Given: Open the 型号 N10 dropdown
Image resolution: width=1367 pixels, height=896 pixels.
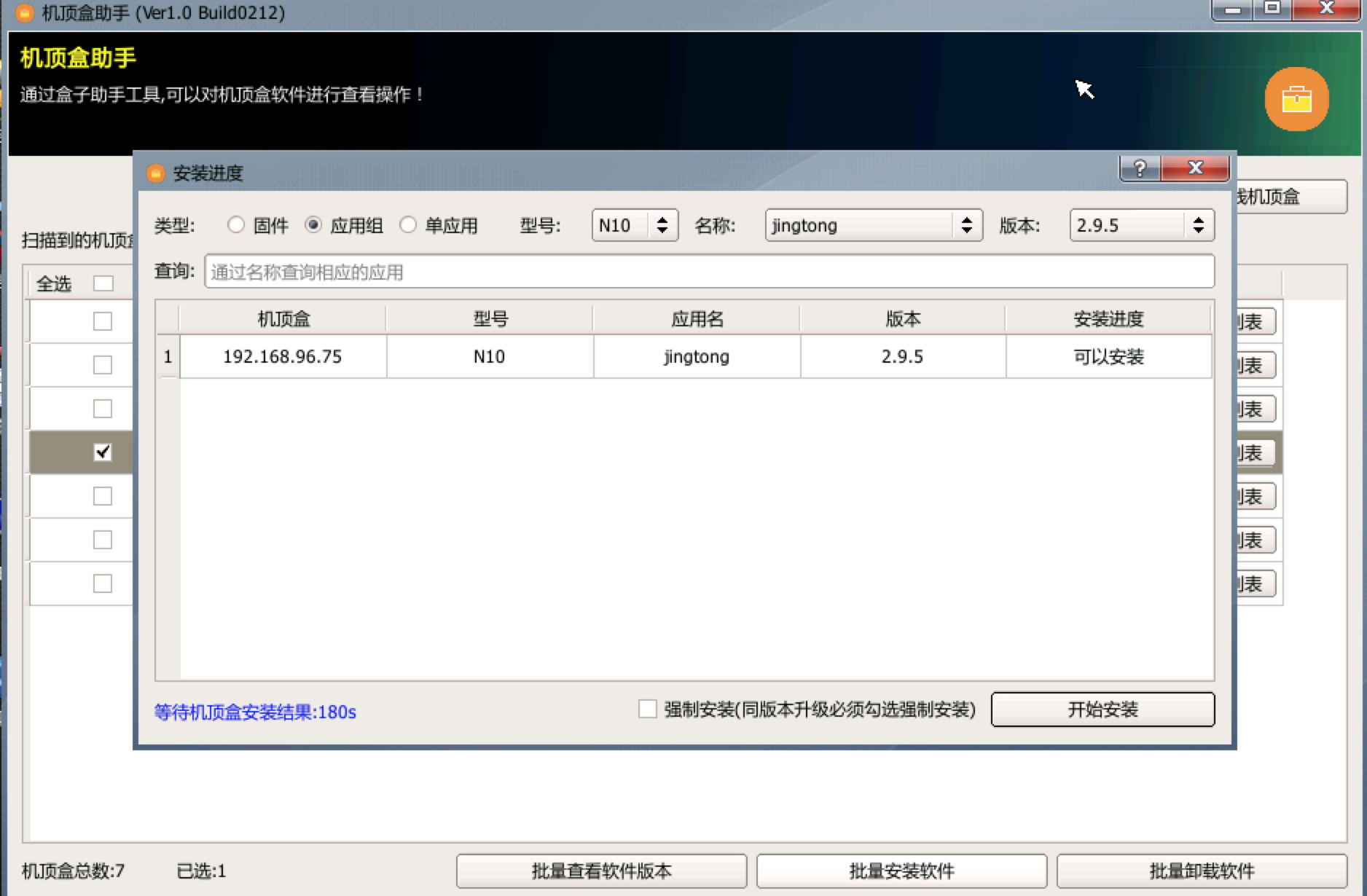Looking at the screenshot, I should pos(635,225).
